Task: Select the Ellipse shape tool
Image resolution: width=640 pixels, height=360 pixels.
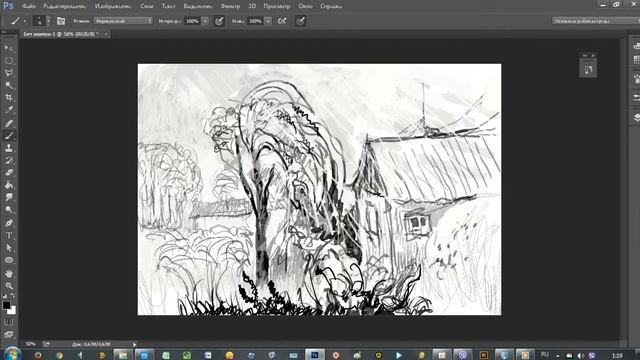Action: point(9,260)
